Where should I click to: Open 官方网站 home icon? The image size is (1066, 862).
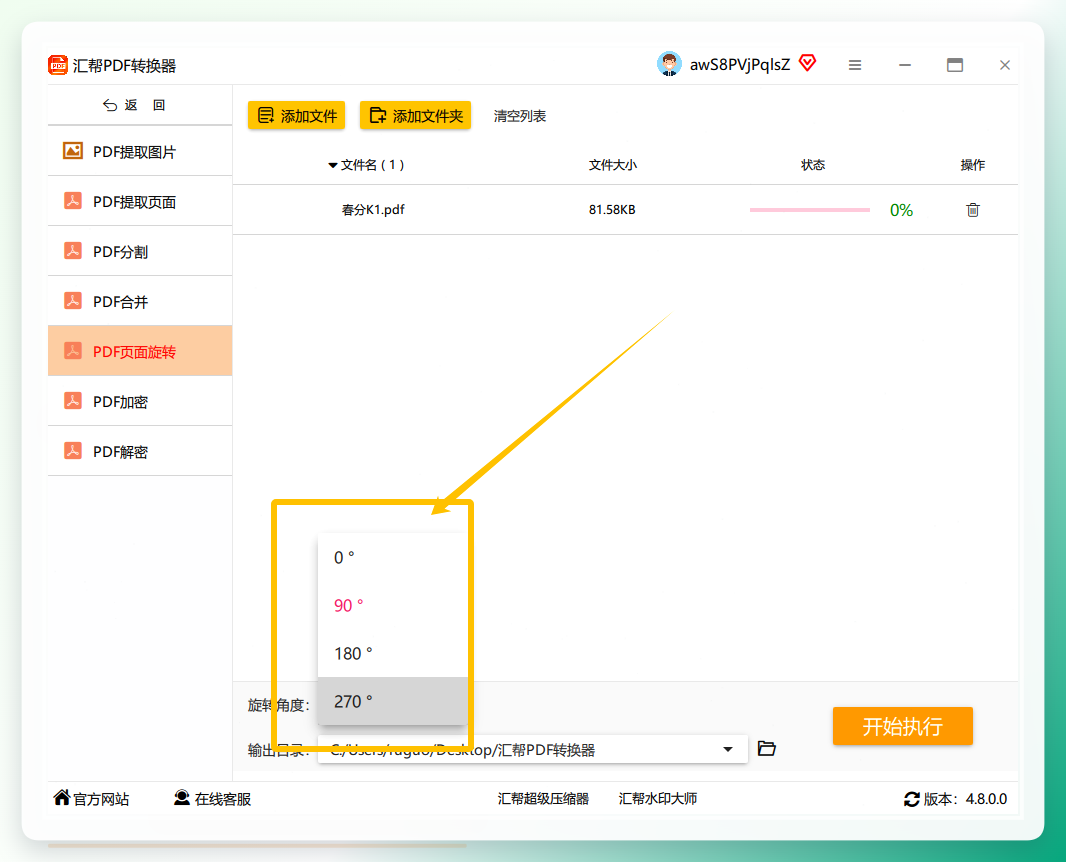[x=62, y=797]
